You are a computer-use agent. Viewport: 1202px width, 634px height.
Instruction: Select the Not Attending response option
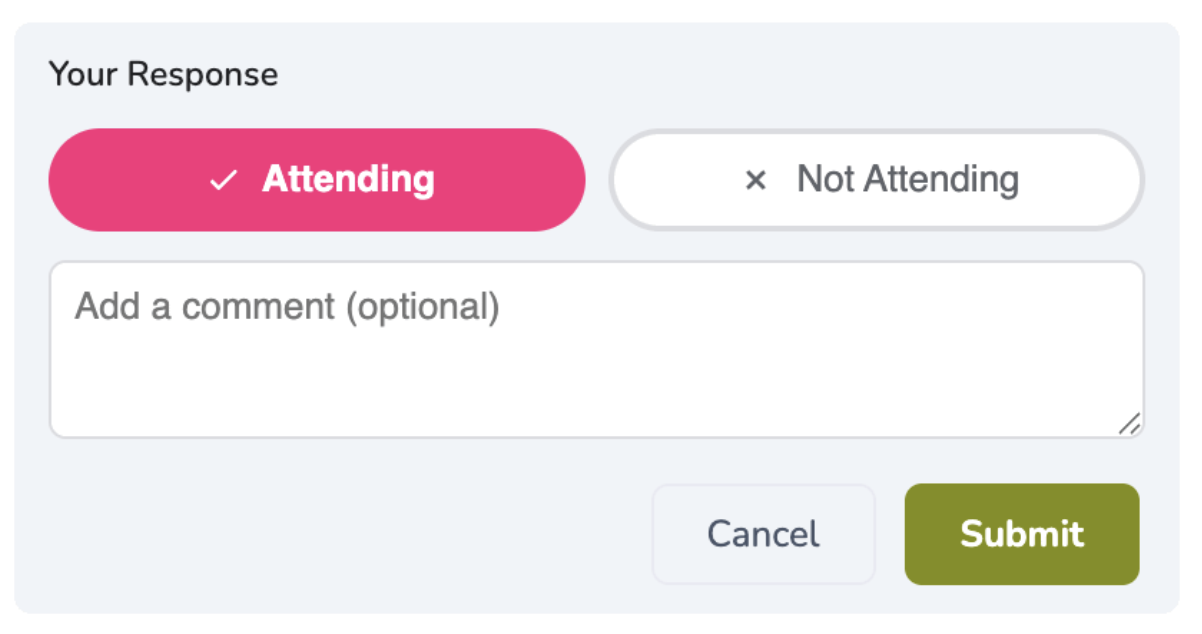(876, 180)
